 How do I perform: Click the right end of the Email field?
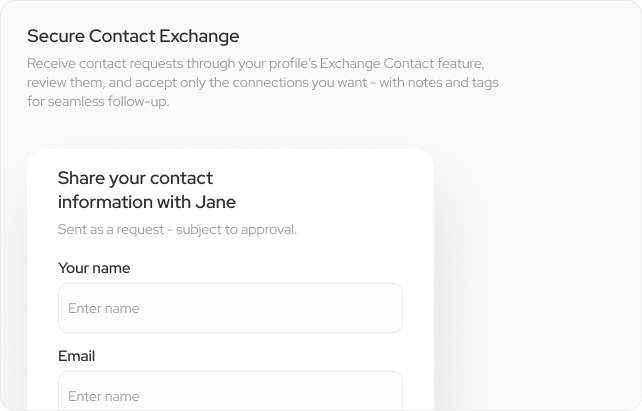(x=385, y=394)
